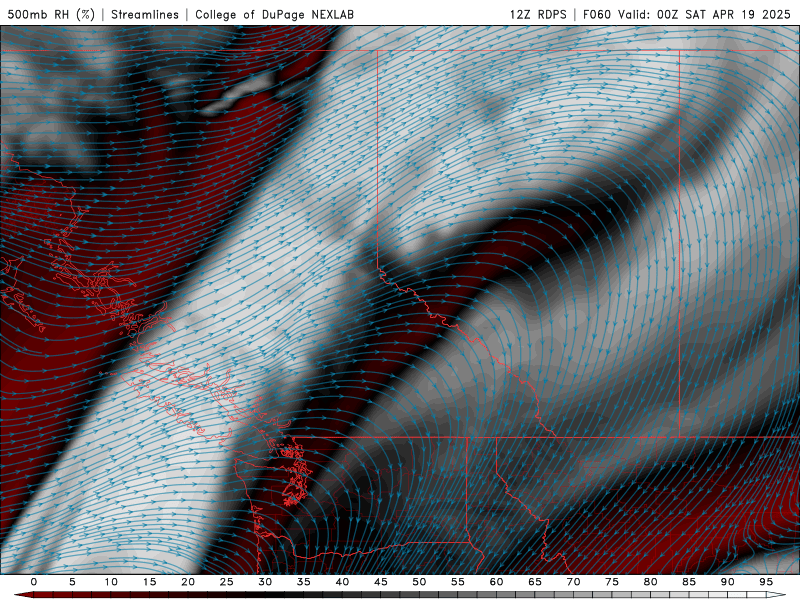Screen dimensions: 800x600
Task: Click the '5' colorbar scale label
Action: (72, 582)
